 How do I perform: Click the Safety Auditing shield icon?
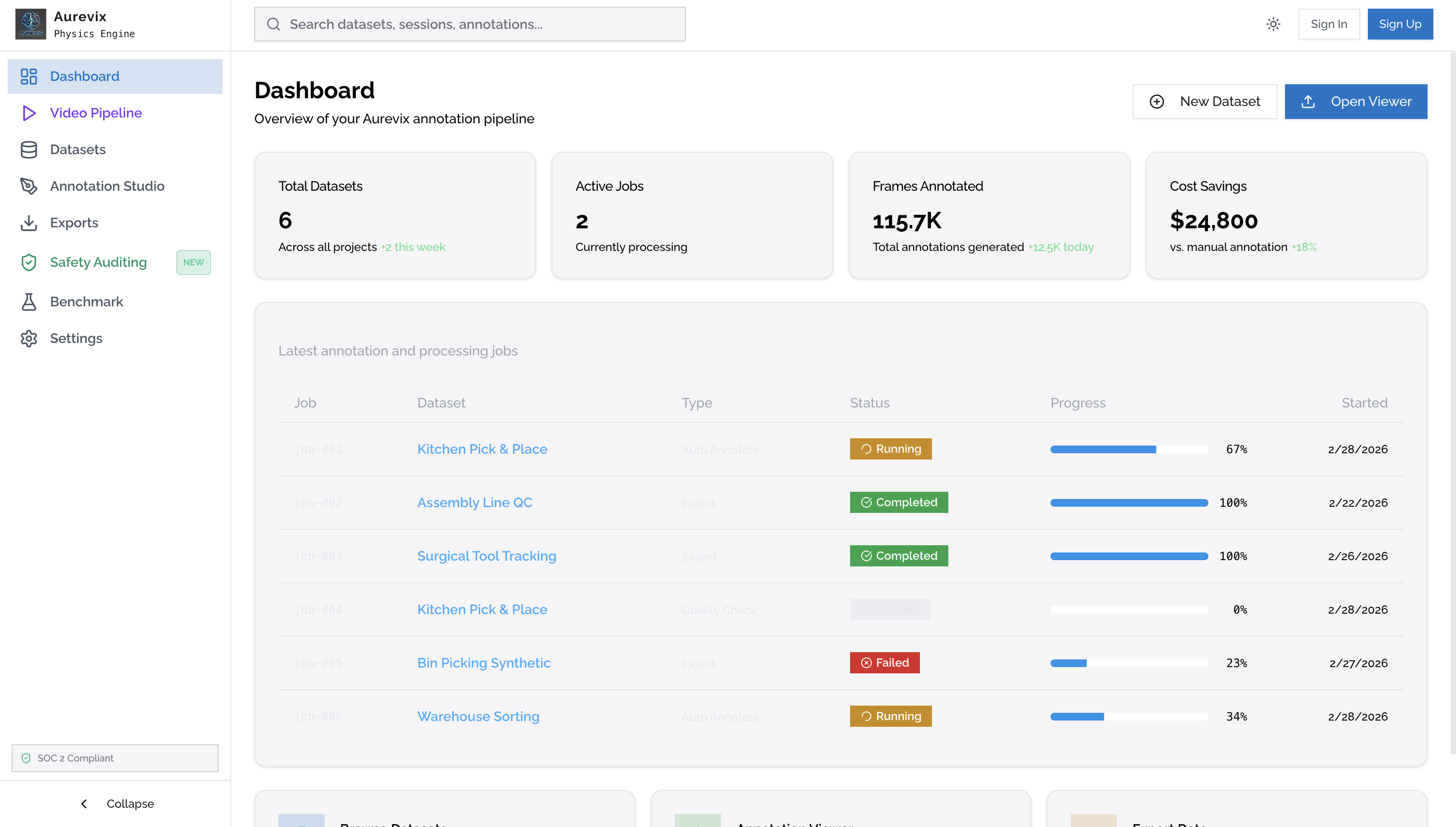pyautogui.click(x=29, y=263)
